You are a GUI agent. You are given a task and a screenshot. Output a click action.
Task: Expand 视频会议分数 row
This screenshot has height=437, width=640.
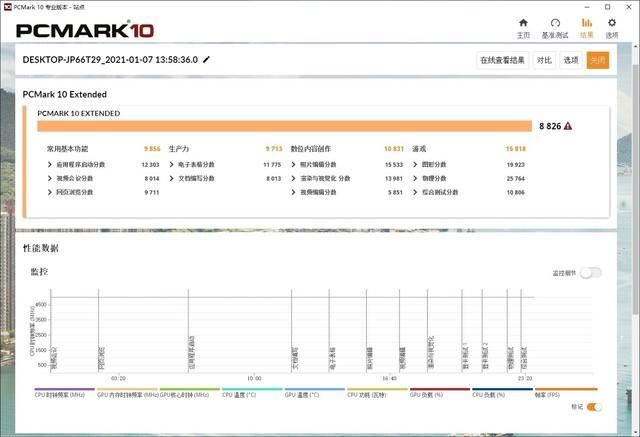coord(50,178)
